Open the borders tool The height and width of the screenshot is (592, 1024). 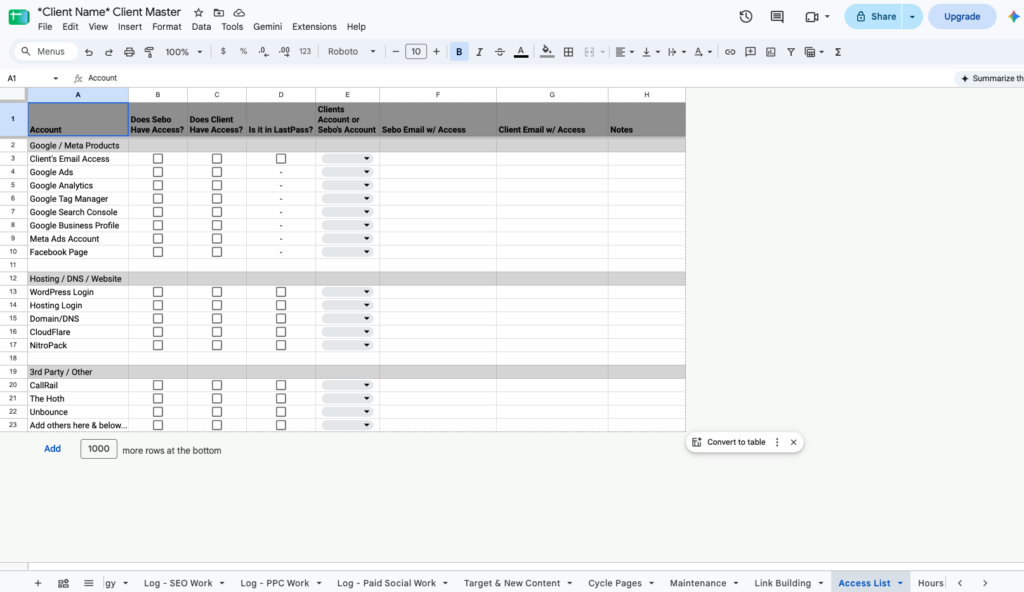pyautogui.click(x=568, y=52)
